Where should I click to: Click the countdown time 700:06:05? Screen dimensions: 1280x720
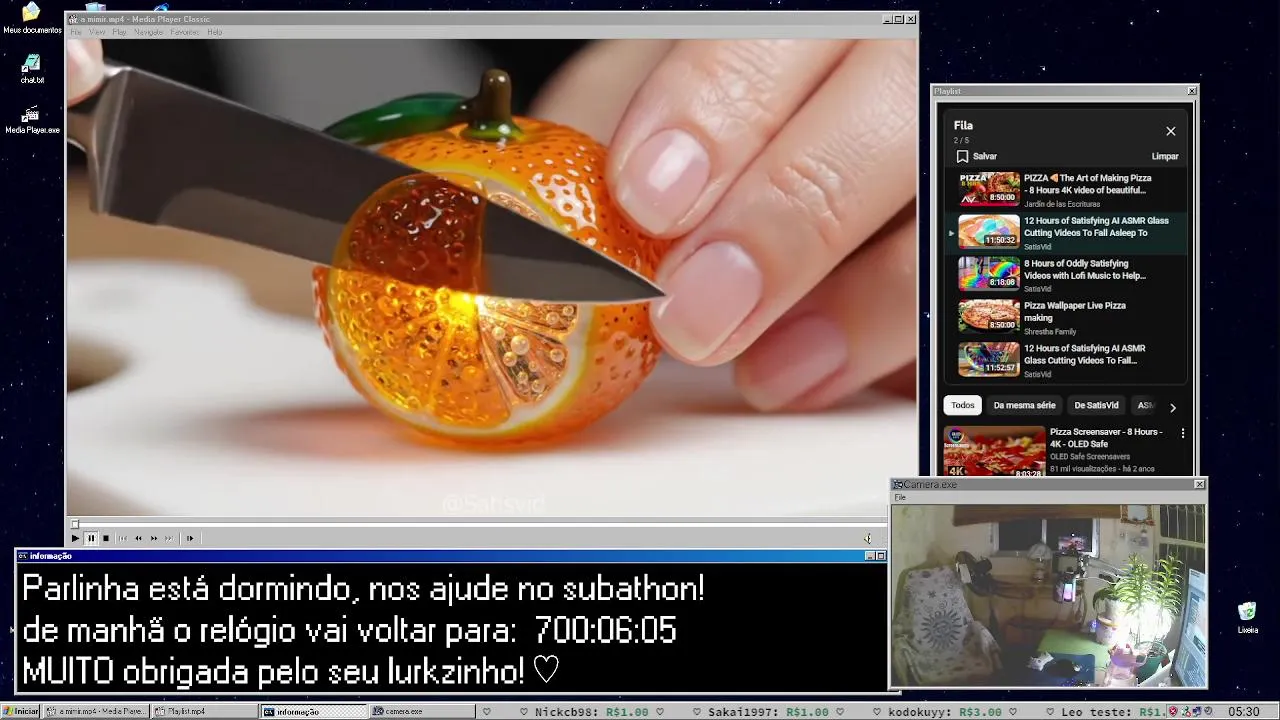(x=605, y=631)
